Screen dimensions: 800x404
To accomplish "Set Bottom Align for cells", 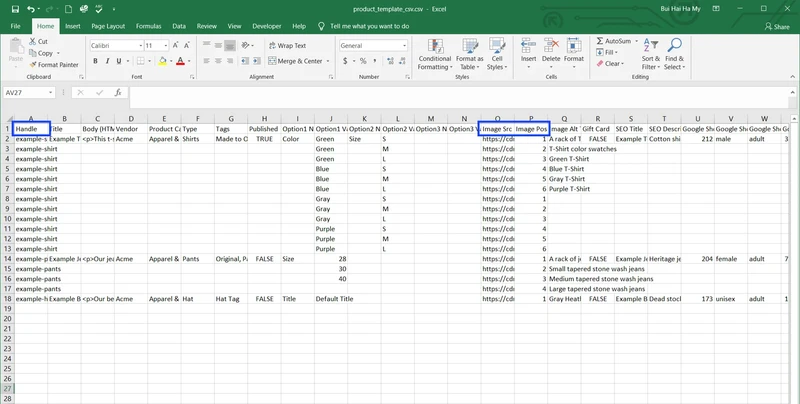I will 230,45.
